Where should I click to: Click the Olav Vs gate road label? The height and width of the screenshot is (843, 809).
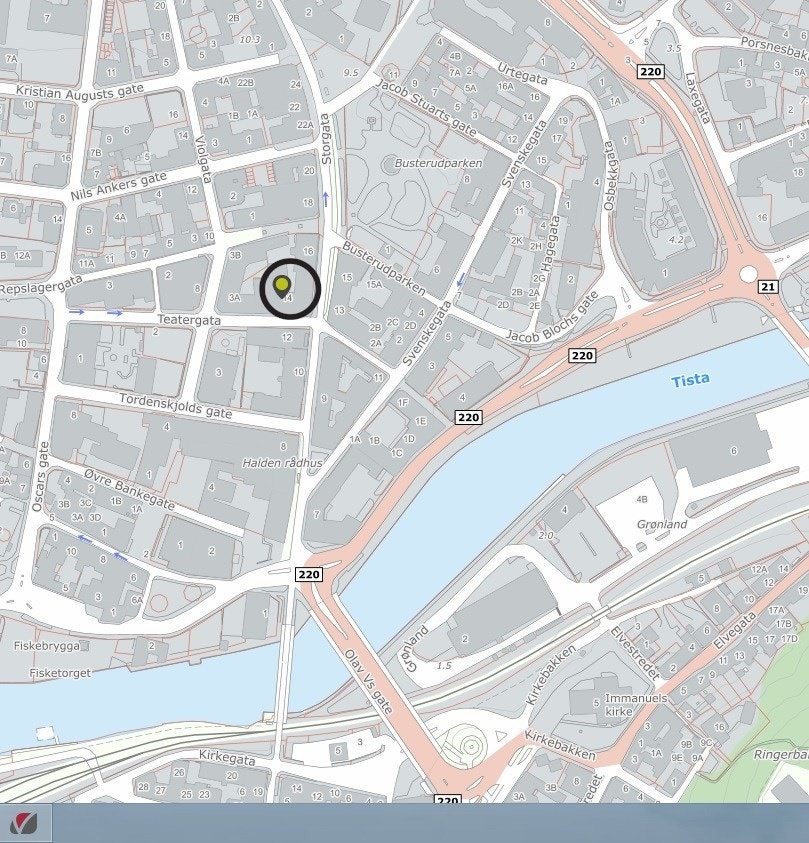point(369,682)
